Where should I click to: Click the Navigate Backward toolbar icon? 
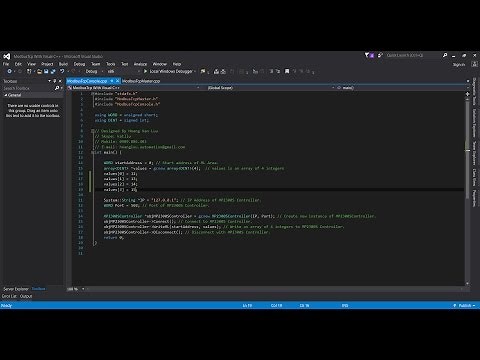(9, 71)
